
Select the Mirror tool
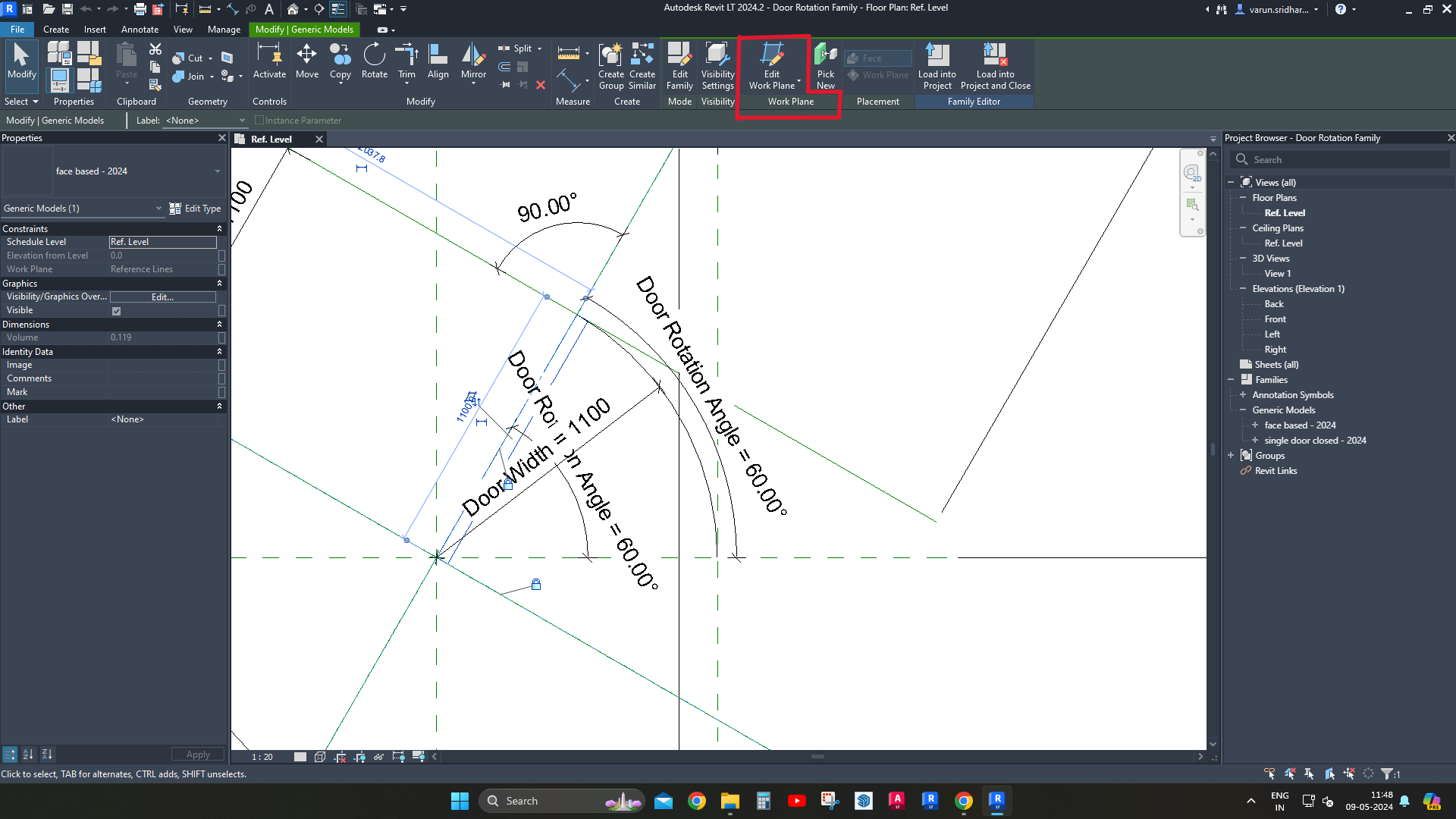pos(473,61)
